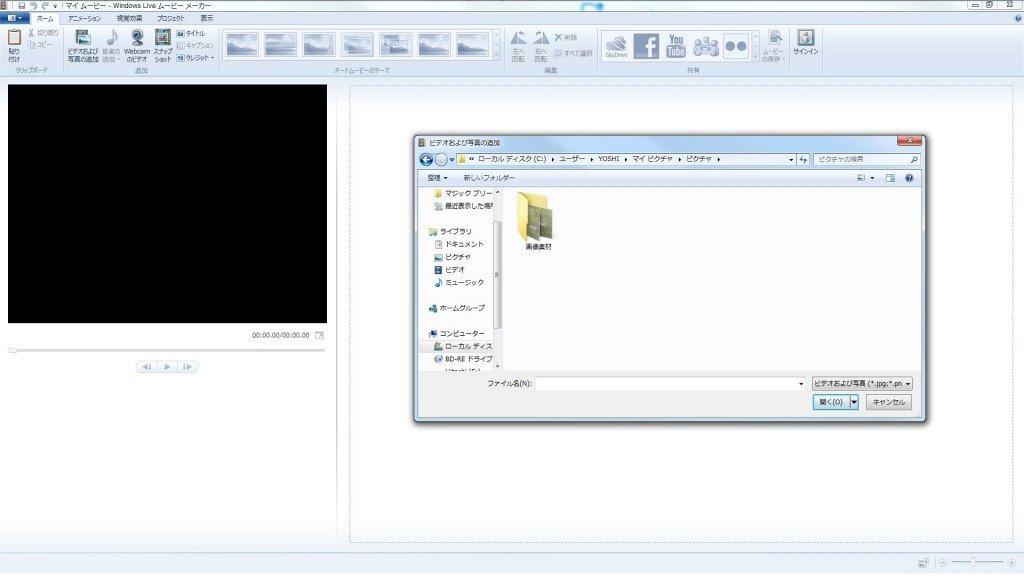Click the Windows Live Groups people icon
The height and width of the screenshot is (576, 1024).
point(706,46)
